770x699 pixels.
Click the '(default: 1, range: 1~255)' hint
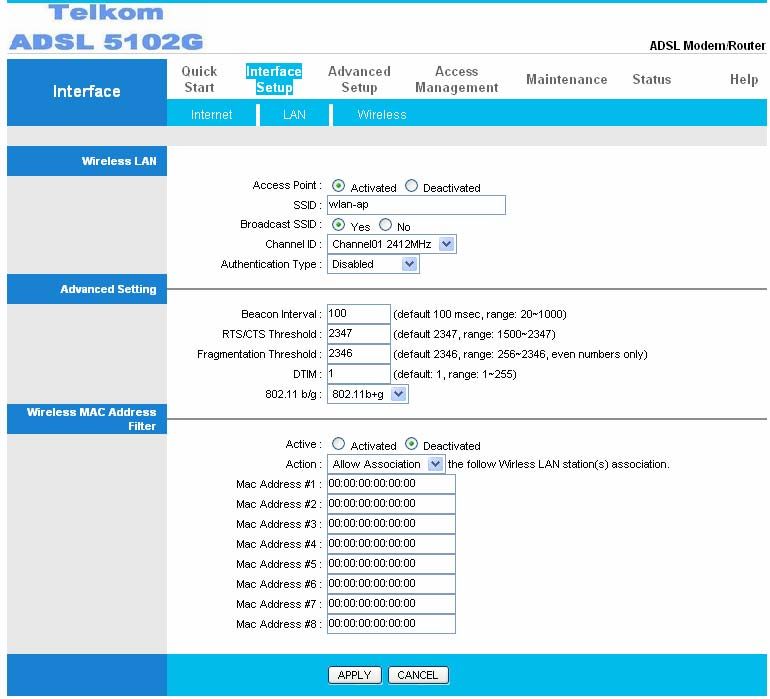[455, 374]
